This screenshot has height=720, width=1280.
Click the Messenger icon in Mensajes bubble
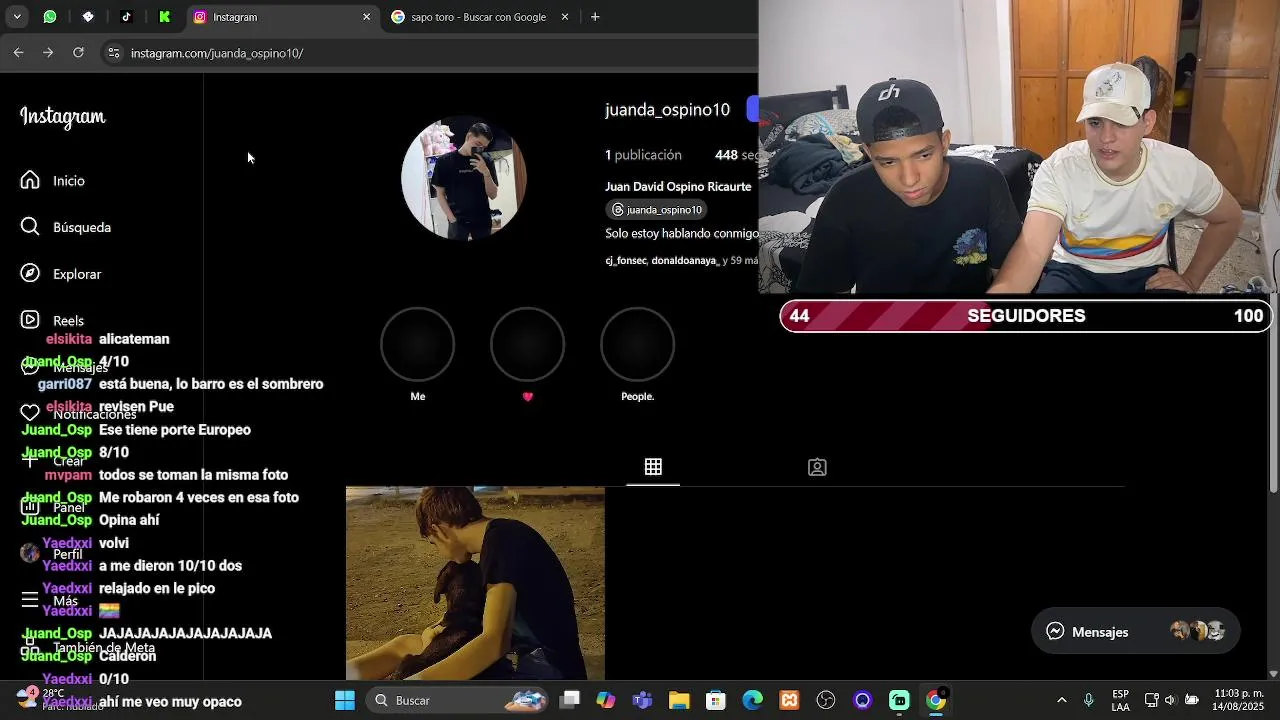pos(1055,631)
